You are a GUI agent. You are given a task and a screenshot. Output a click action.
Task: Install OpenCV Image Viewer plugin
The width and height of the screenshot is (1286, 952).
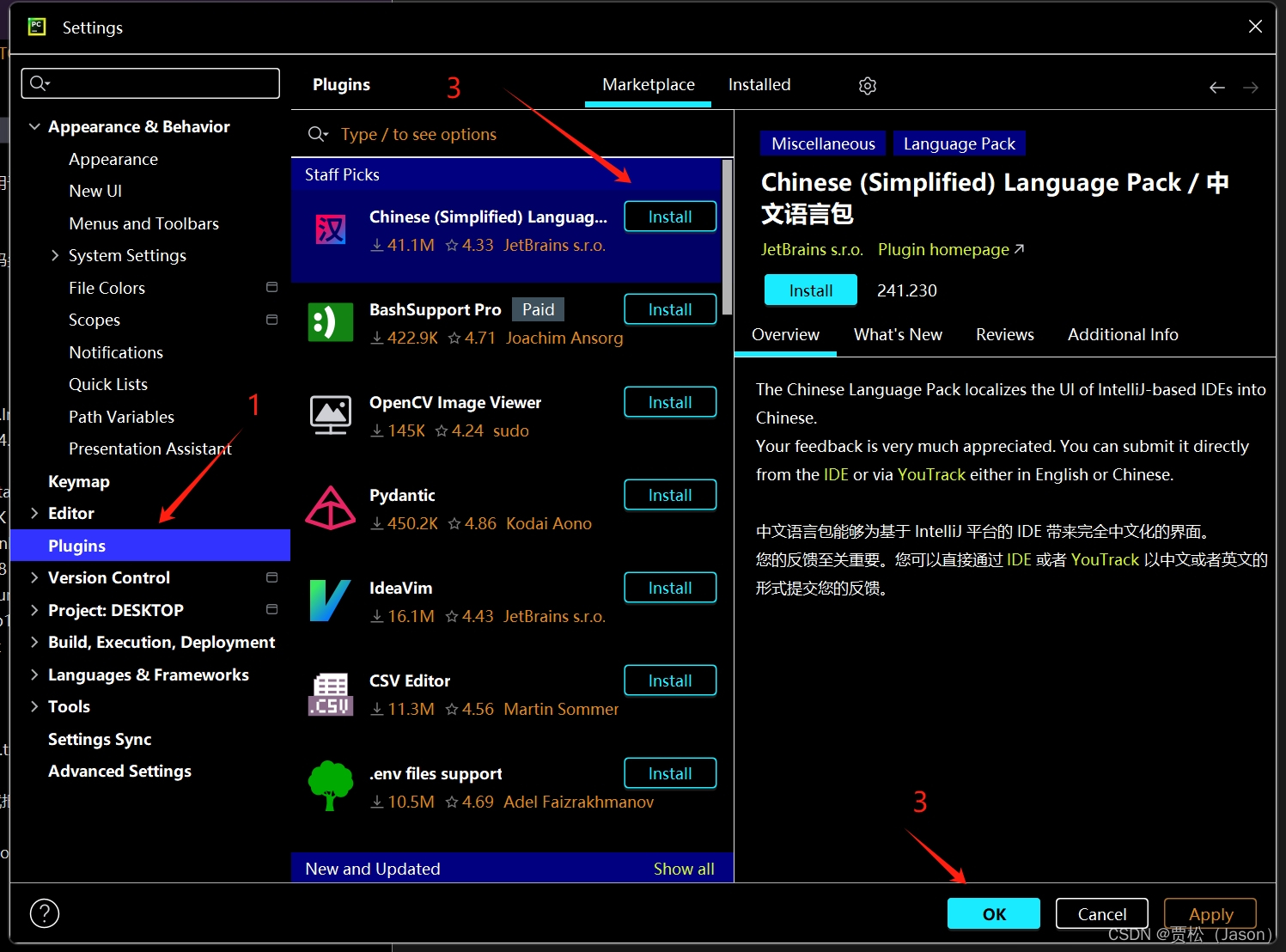[670, 402]
